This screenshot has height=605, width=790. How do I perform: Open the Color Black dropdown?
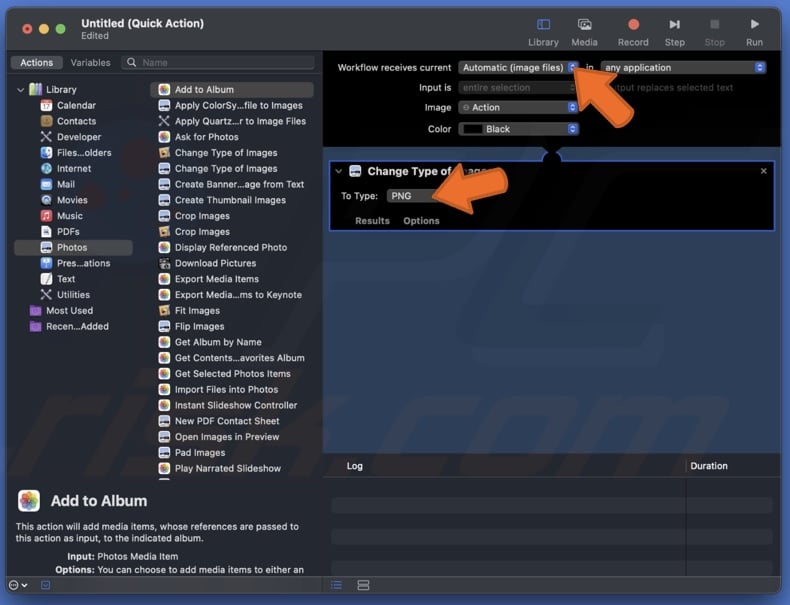[x=518, y=129]
